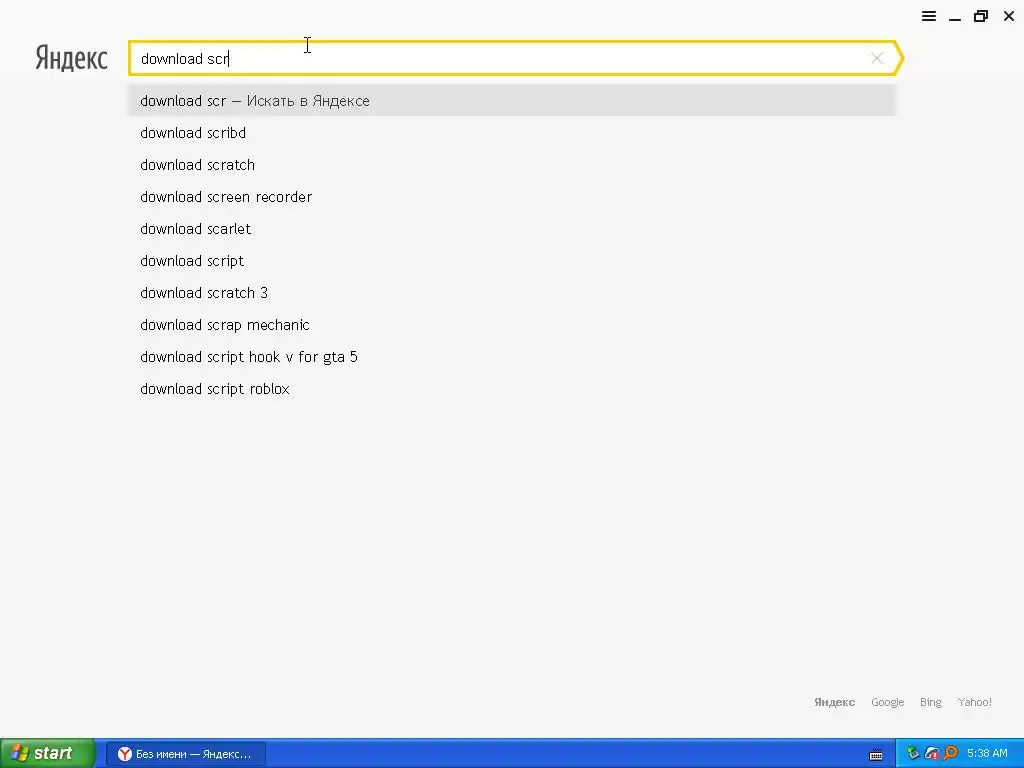Viewport: 1024px width, 768px height.
Task: Click the safely remove hardware tray icon
Action: pos(913,753)
